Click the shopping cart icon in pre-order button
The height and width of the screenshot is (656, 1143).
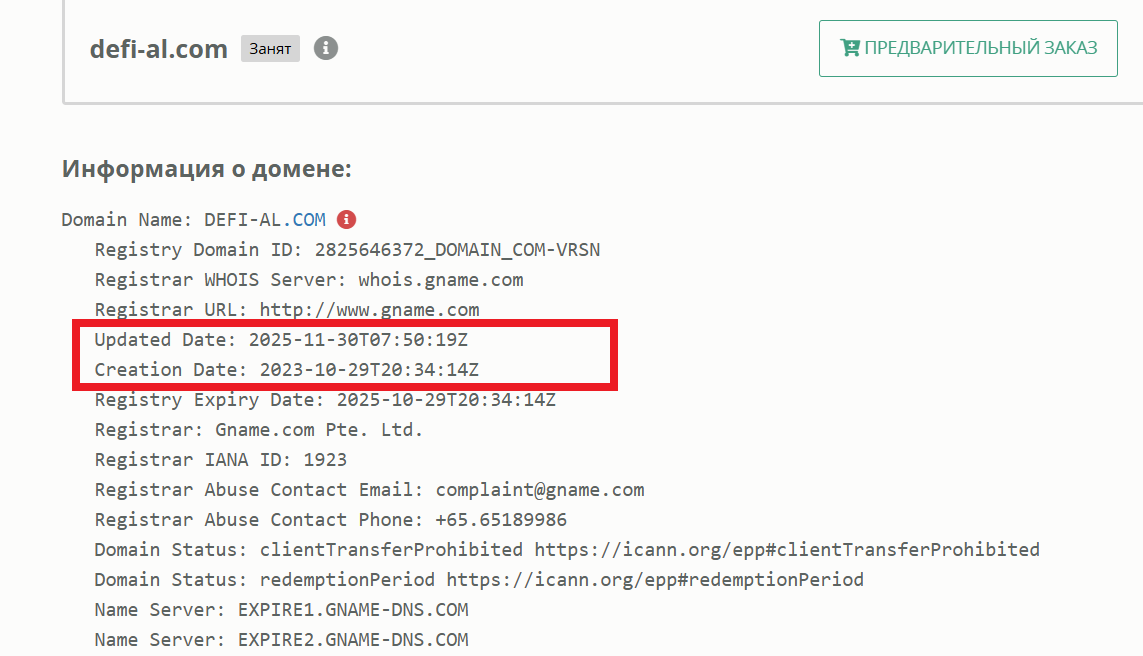851,48
